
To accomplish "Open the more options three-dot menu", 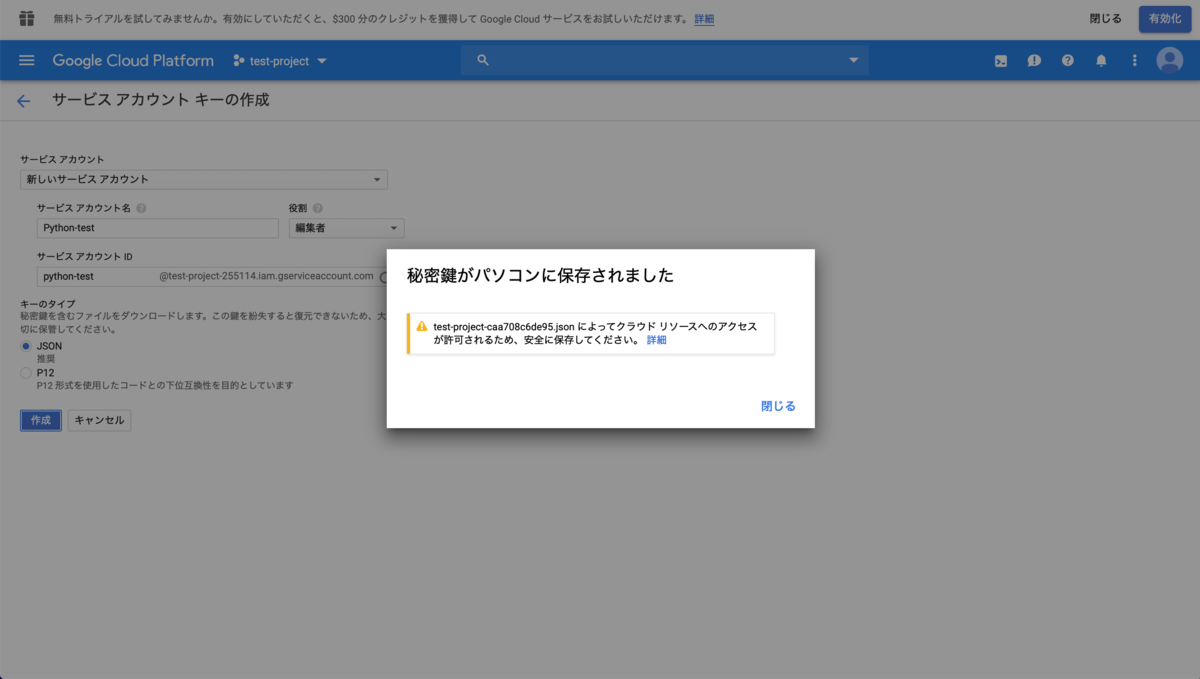I will pos(1134,60).
